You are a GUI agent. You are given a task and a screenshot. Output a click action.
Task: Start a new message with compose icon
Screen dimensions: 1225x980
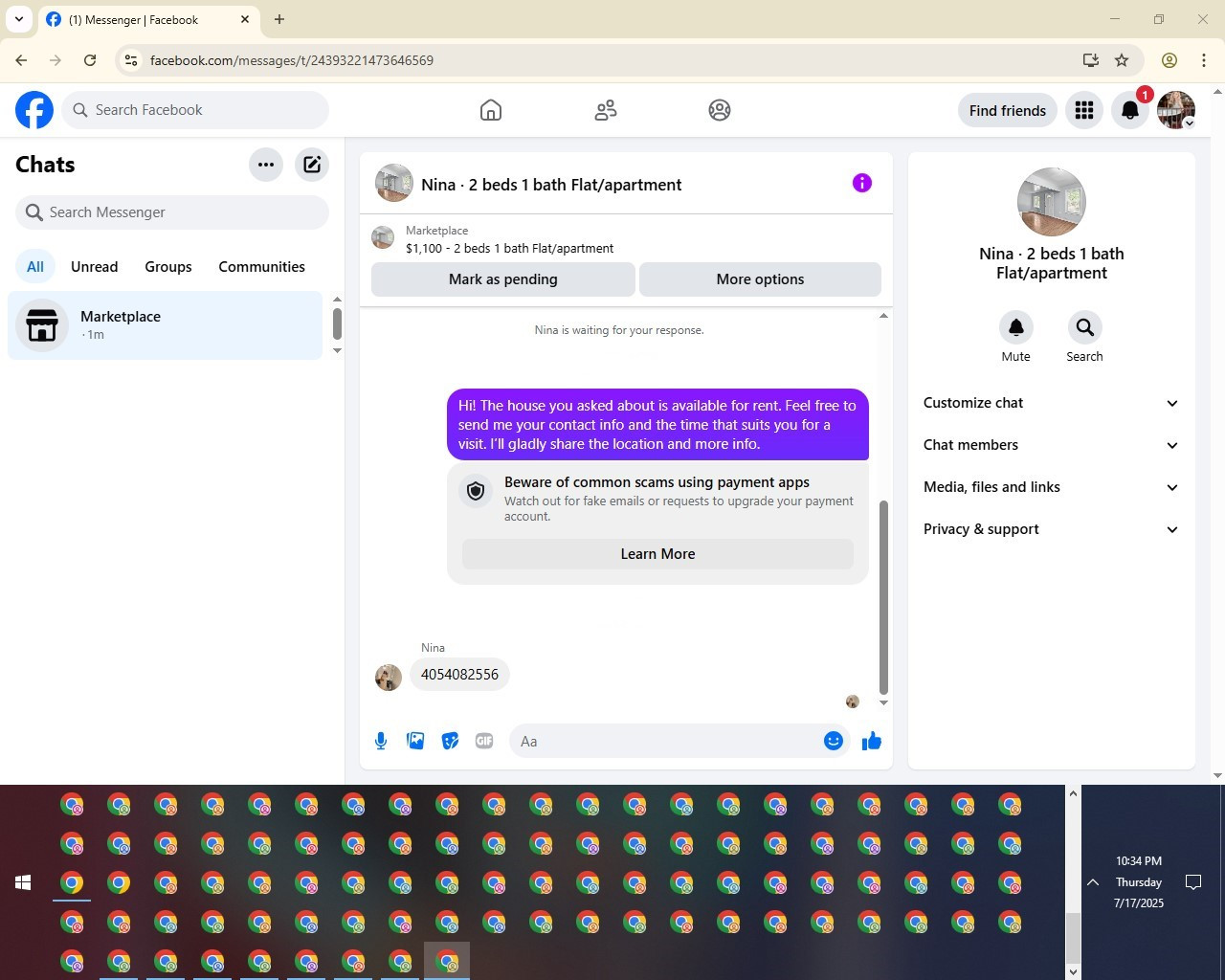312,165
